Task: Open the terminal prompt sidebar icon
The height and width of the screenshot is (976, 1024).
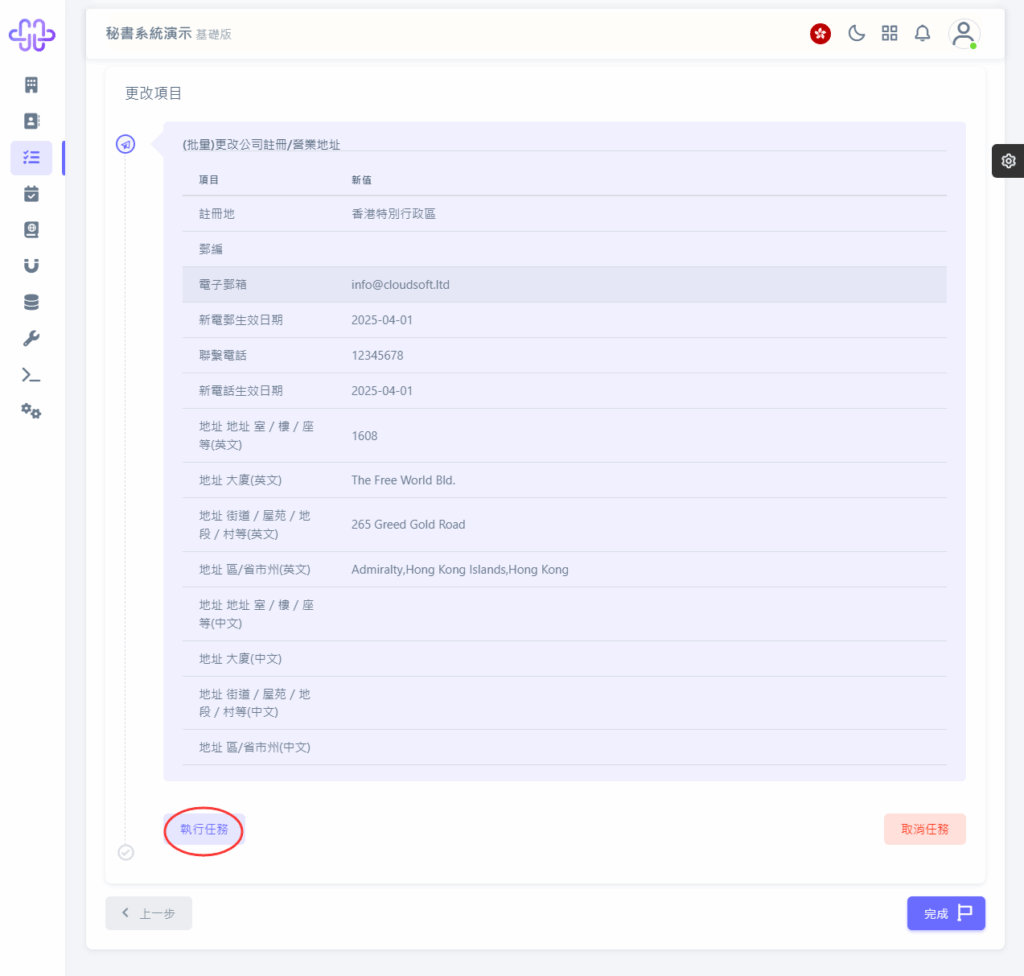Action: click(31, 375)
